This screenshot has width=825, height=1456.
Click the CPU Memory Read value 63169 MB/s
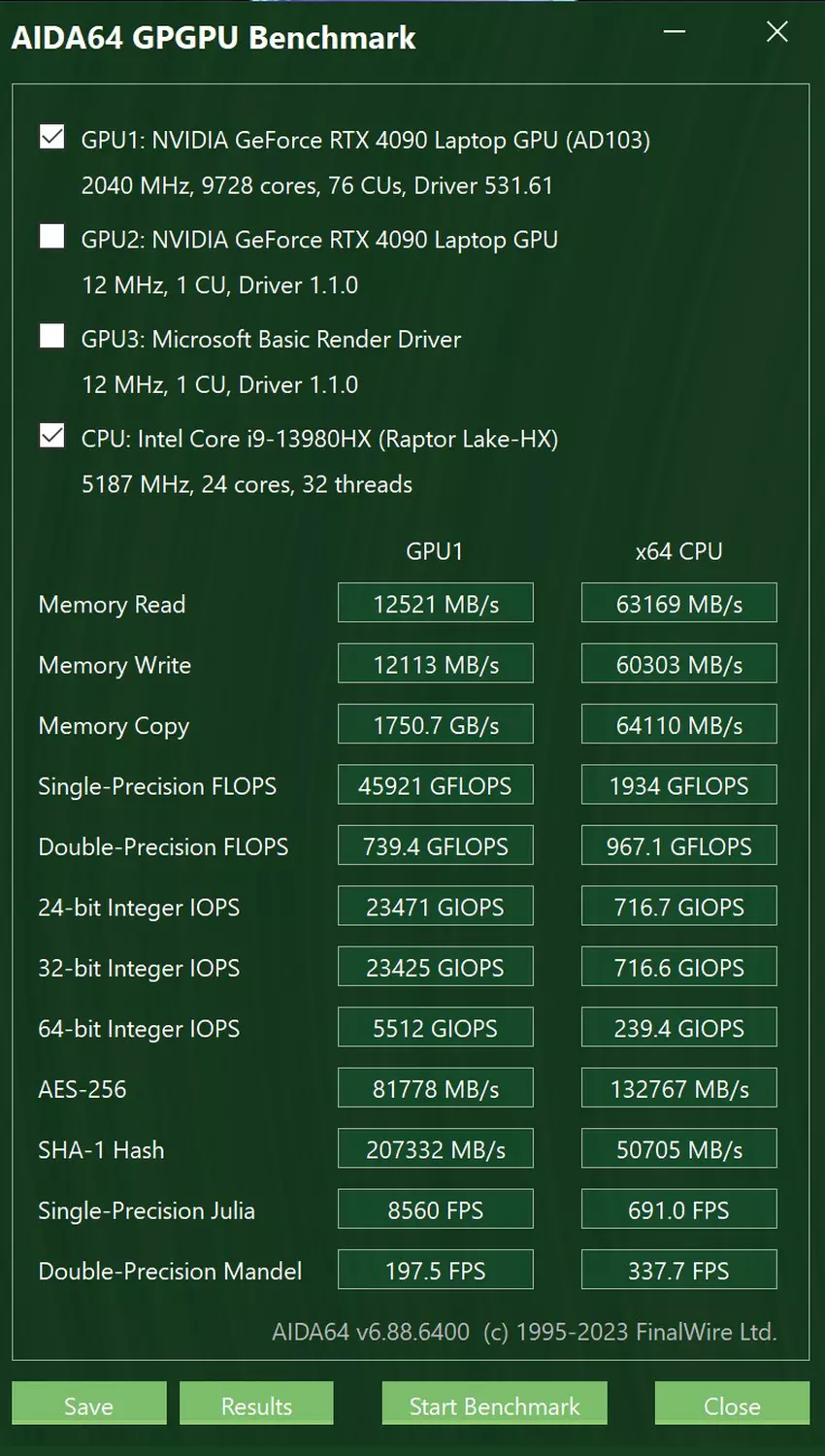click(x=679, y=604)
